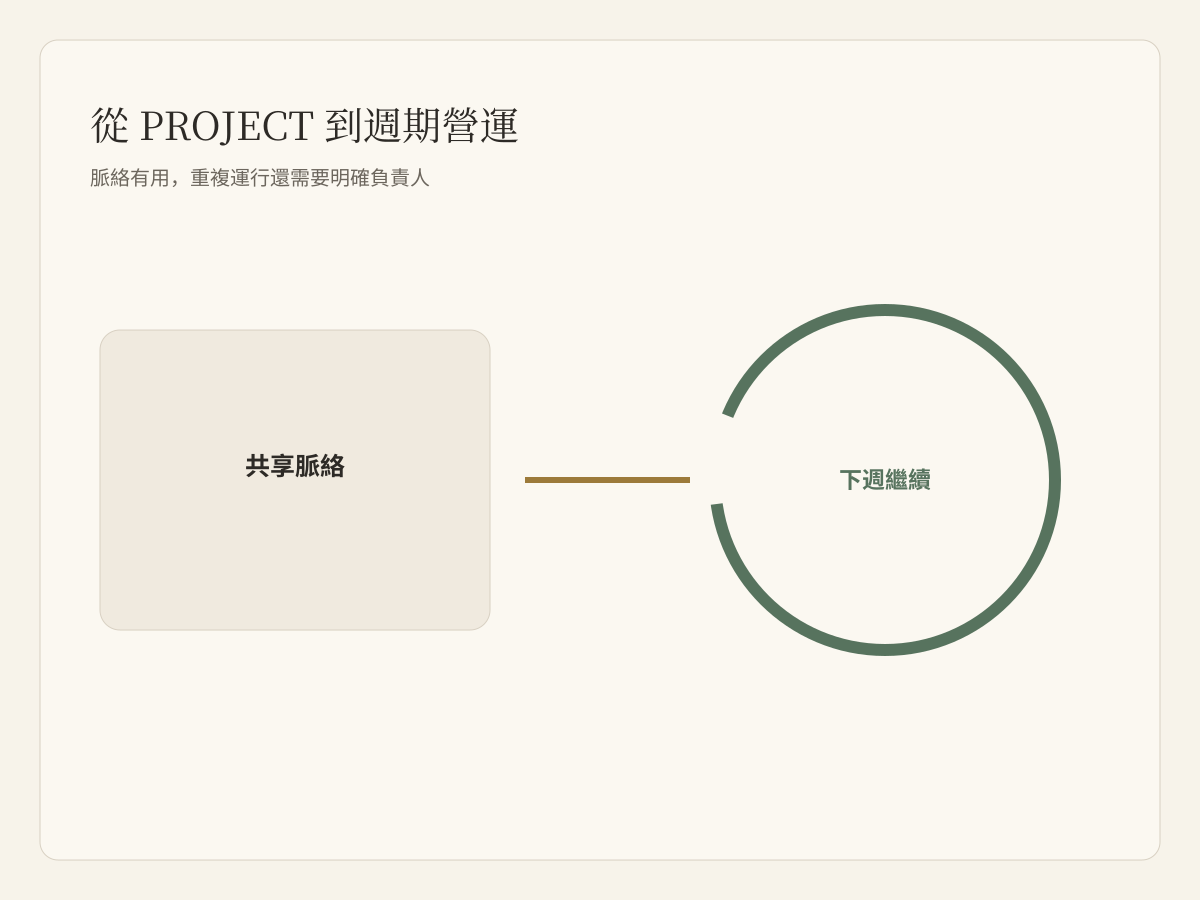The width and height of the screenshot is (1200, 900).
Task: Click the slide title 從 PROJECT 到週期營運
Action: (x=304, y=126)
